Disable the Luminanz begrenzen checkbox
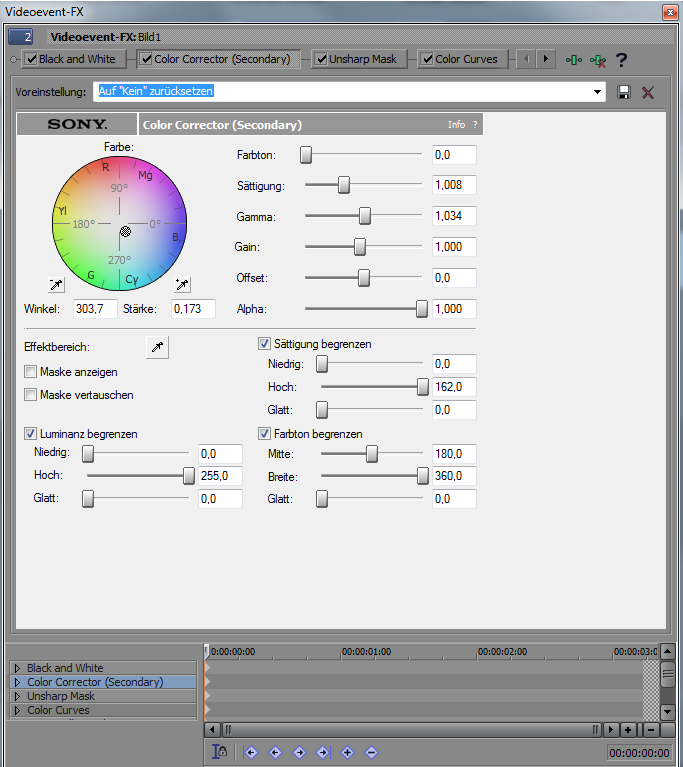 (31, 434)
